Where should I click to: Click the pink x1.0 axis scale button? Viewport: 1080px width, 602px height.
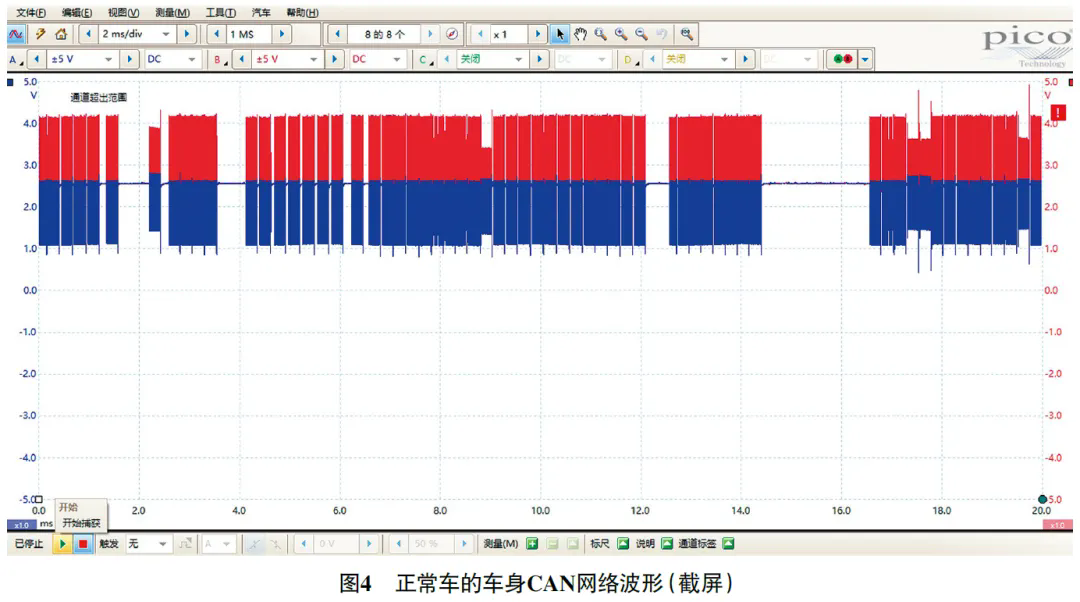pyautogui.click(x=1057, y=526)
